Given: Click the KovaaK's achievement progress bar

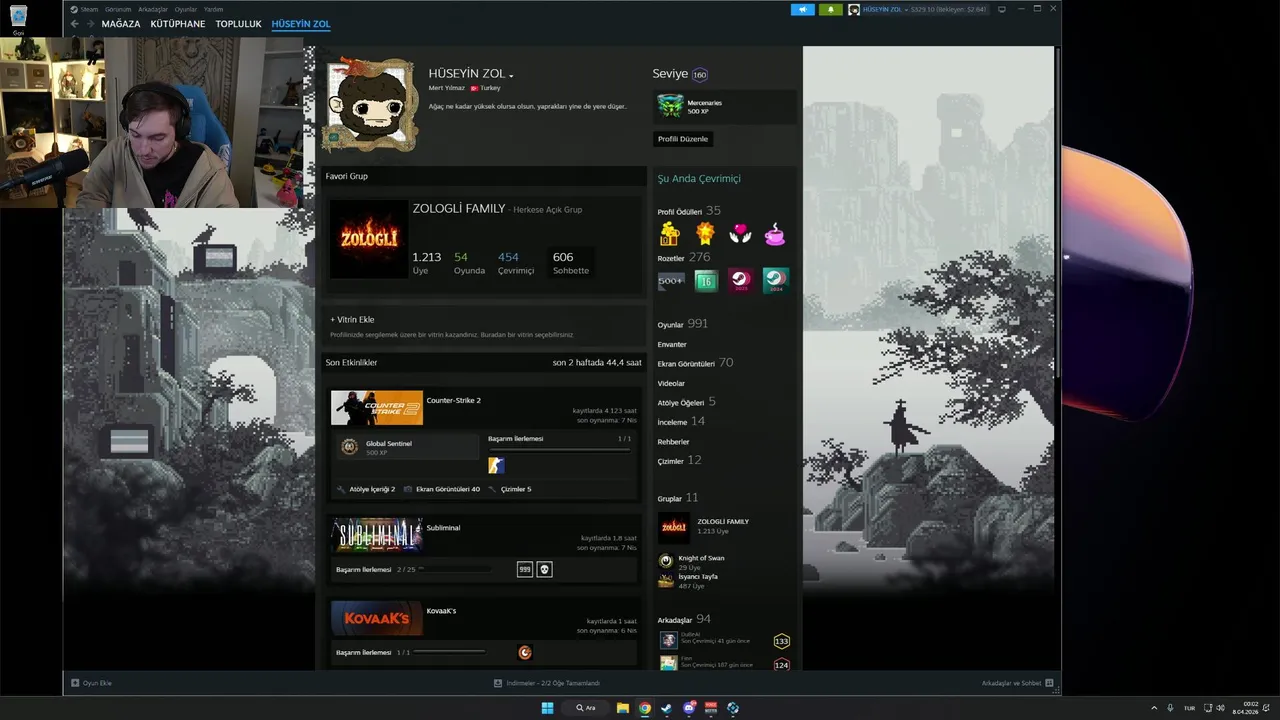Looking at the screenshot, I should (x=450, y=652).
